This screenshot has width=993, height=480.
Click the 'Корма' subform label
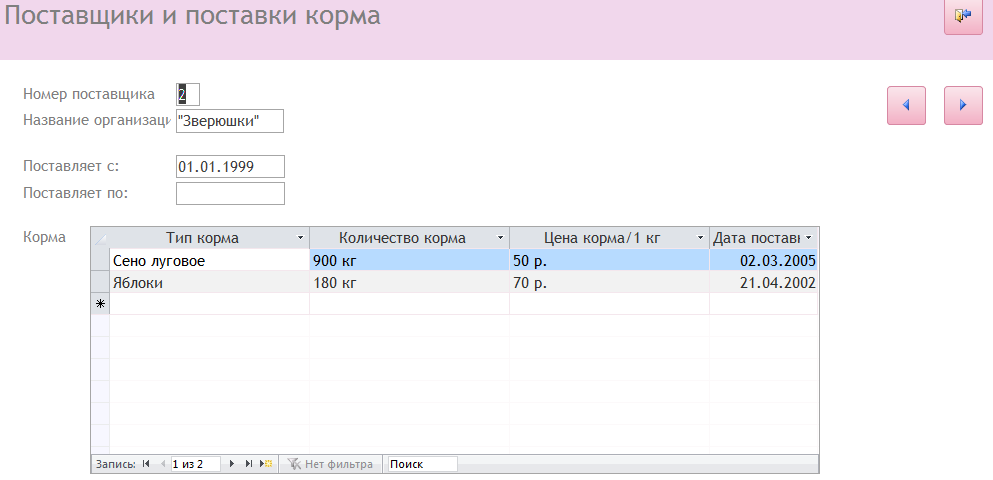coord(44,237)
